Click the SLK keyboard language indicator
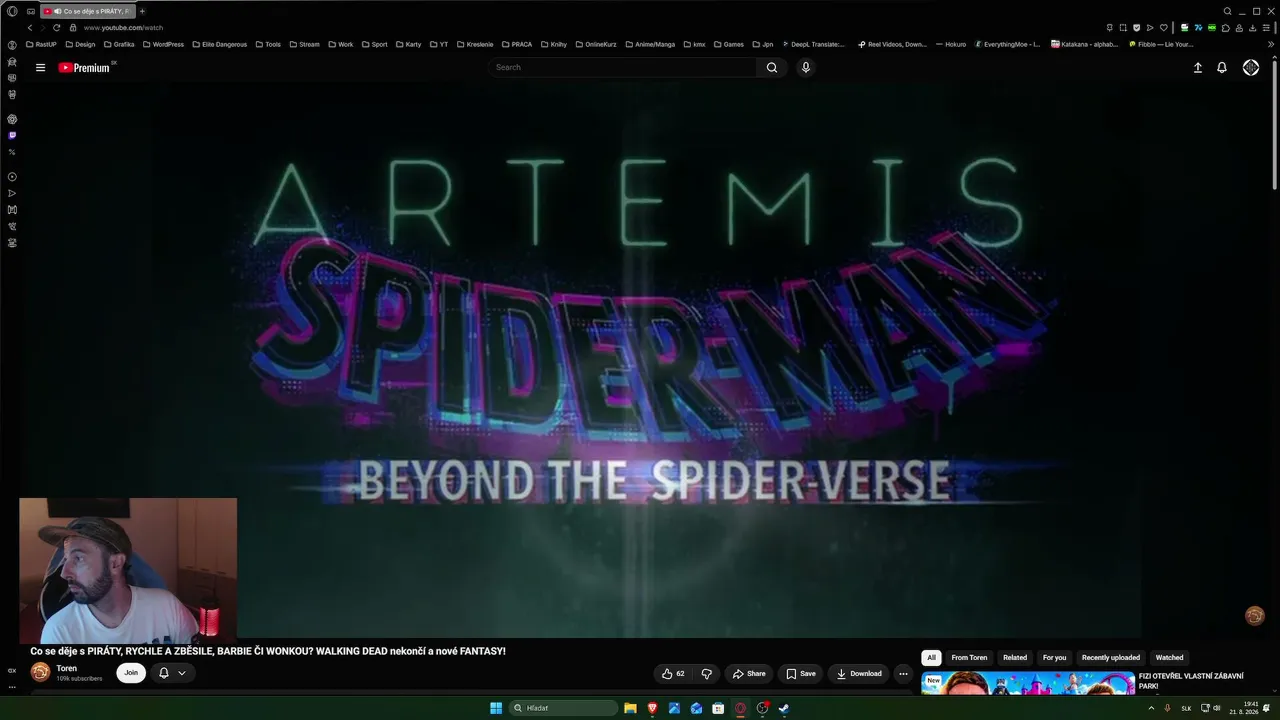 pos(1187,708)
